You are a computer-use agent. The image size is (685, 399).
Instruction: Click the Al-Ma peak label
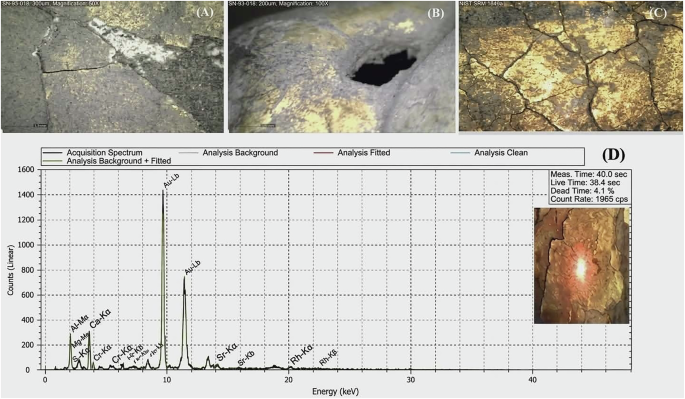(80, 324)
